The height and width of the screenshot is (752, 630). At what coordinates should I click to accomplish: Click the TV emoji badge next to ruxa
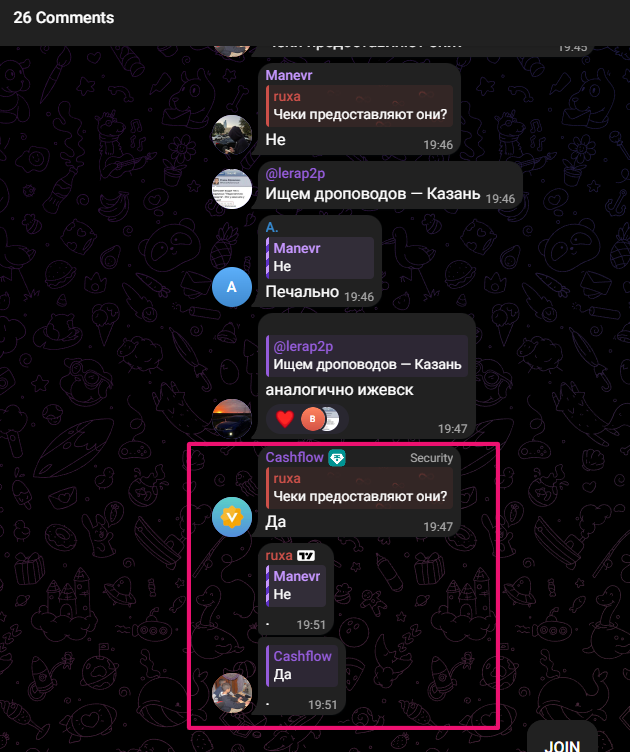point(306,556)
